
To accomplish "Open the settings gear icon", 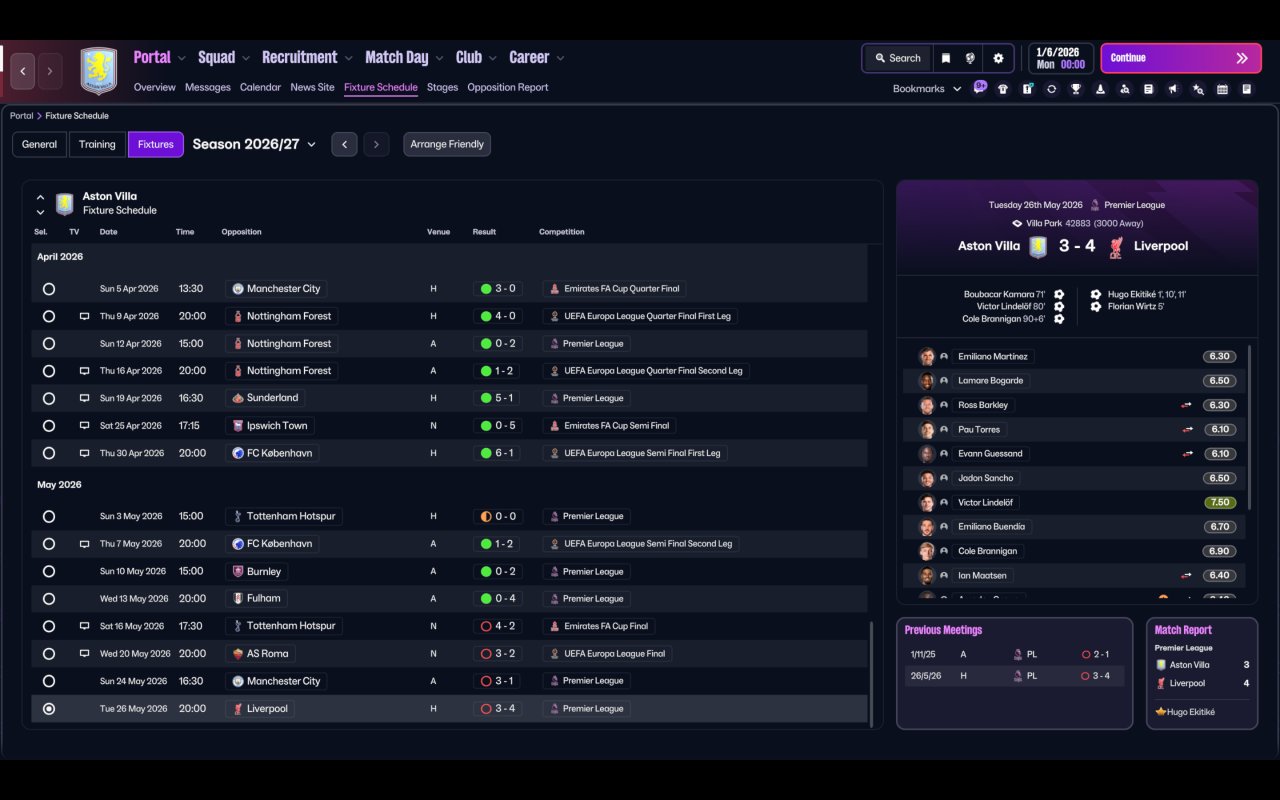I will click(998, 58).
